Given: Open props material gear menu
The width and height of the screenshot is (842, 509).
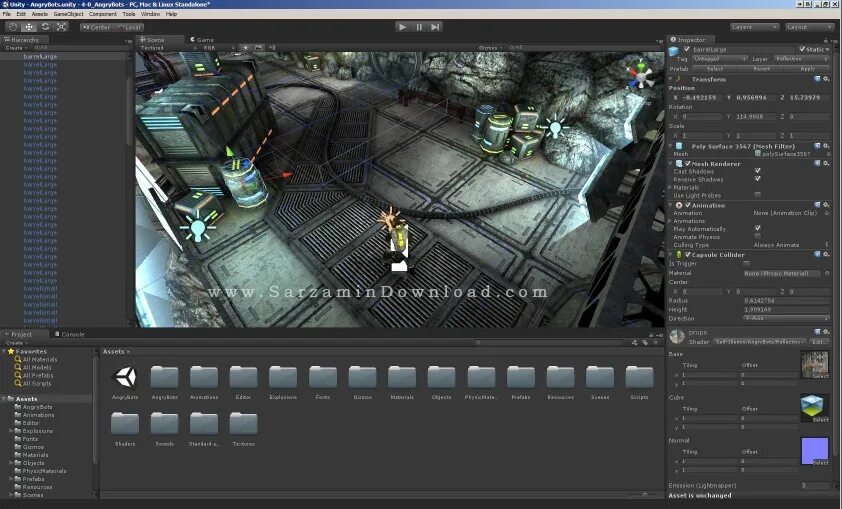Looking at the screenshot, I should [x=826, y=332].
